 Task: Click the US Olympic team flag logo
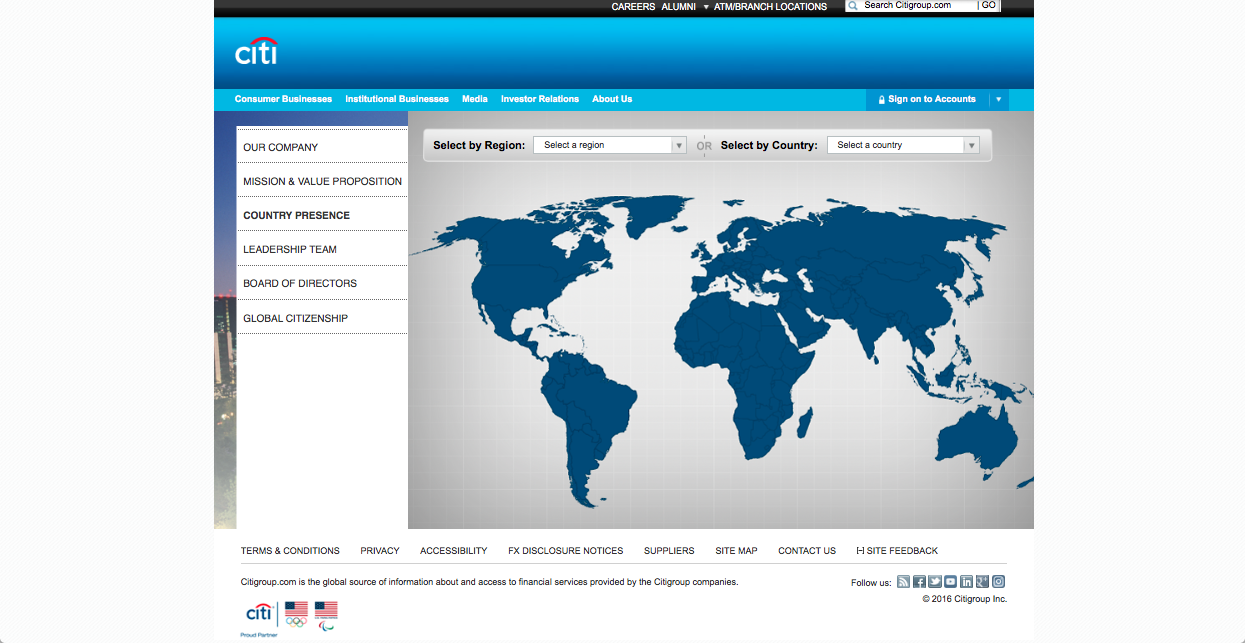coord(296,614)
